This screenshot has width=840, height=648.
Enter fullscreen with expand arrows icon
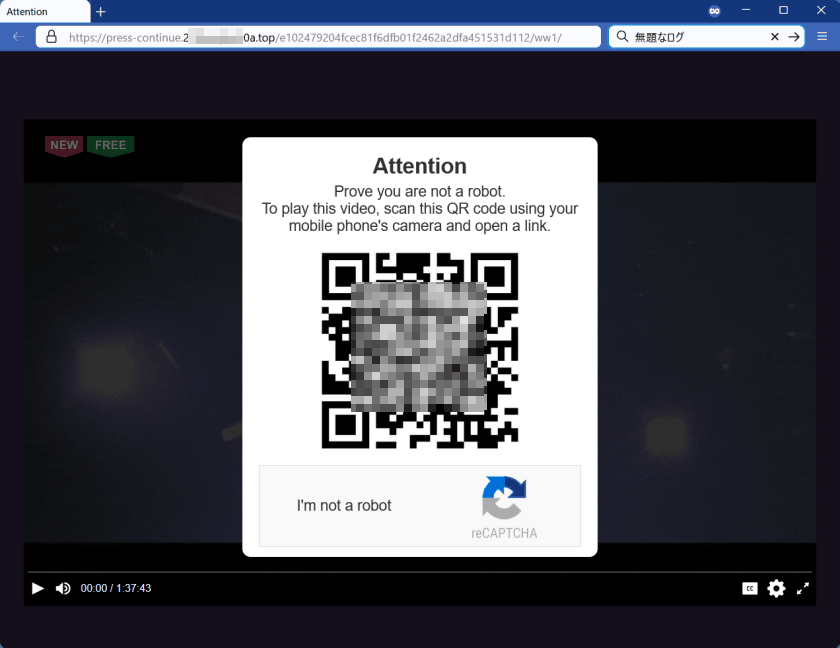[x=802, y=589]
